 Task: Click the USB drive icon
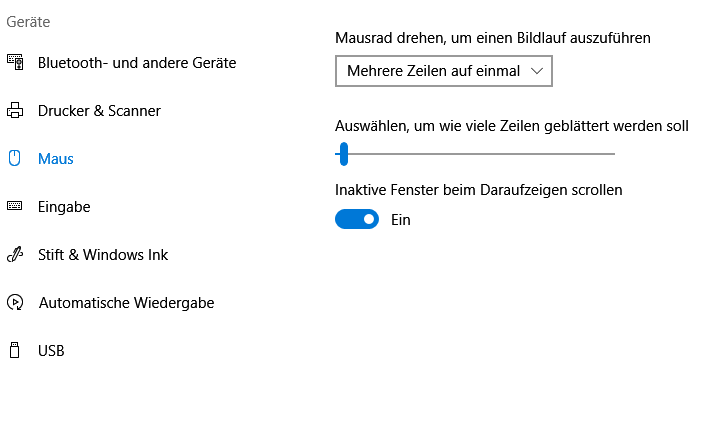pyautogui.click(x=15, y=350)
